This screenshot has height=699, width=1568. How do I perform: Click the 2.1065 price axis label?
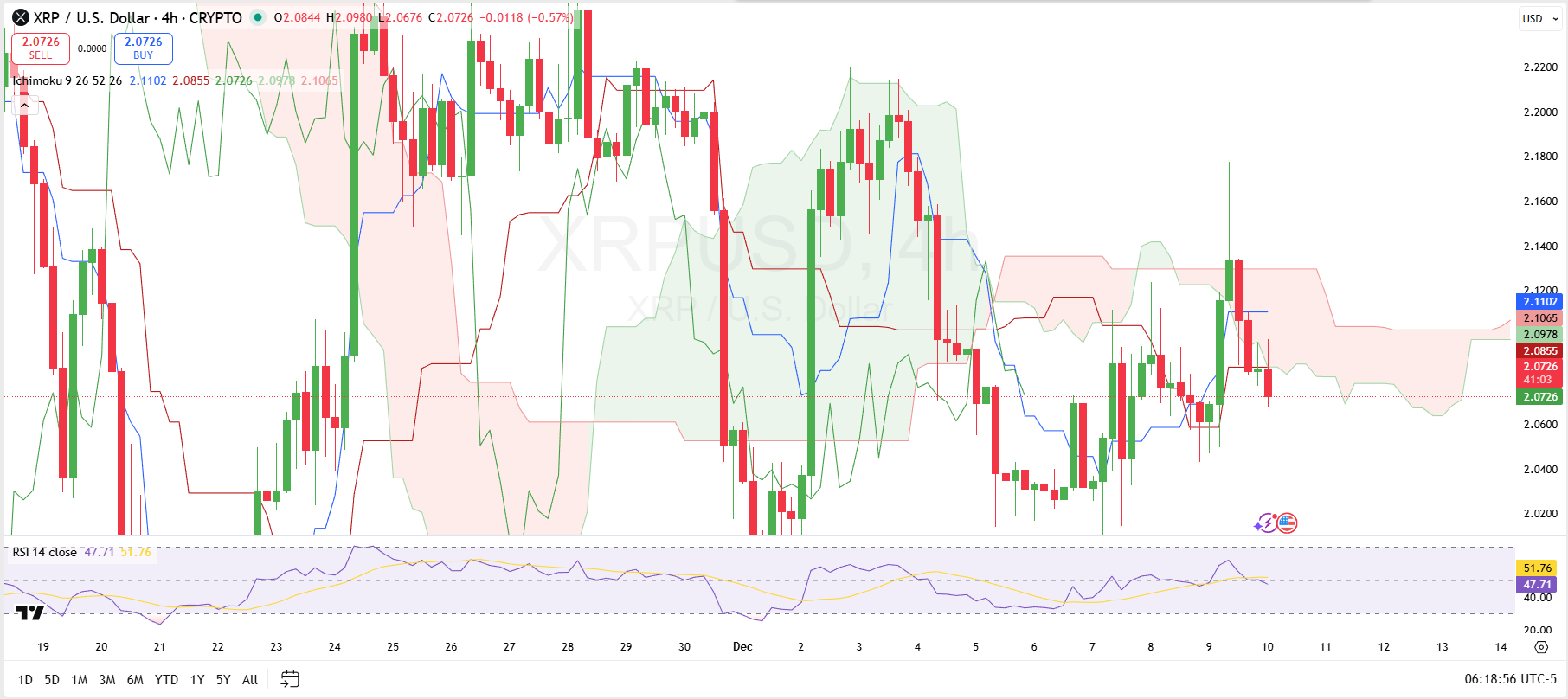click(1539, 318)
